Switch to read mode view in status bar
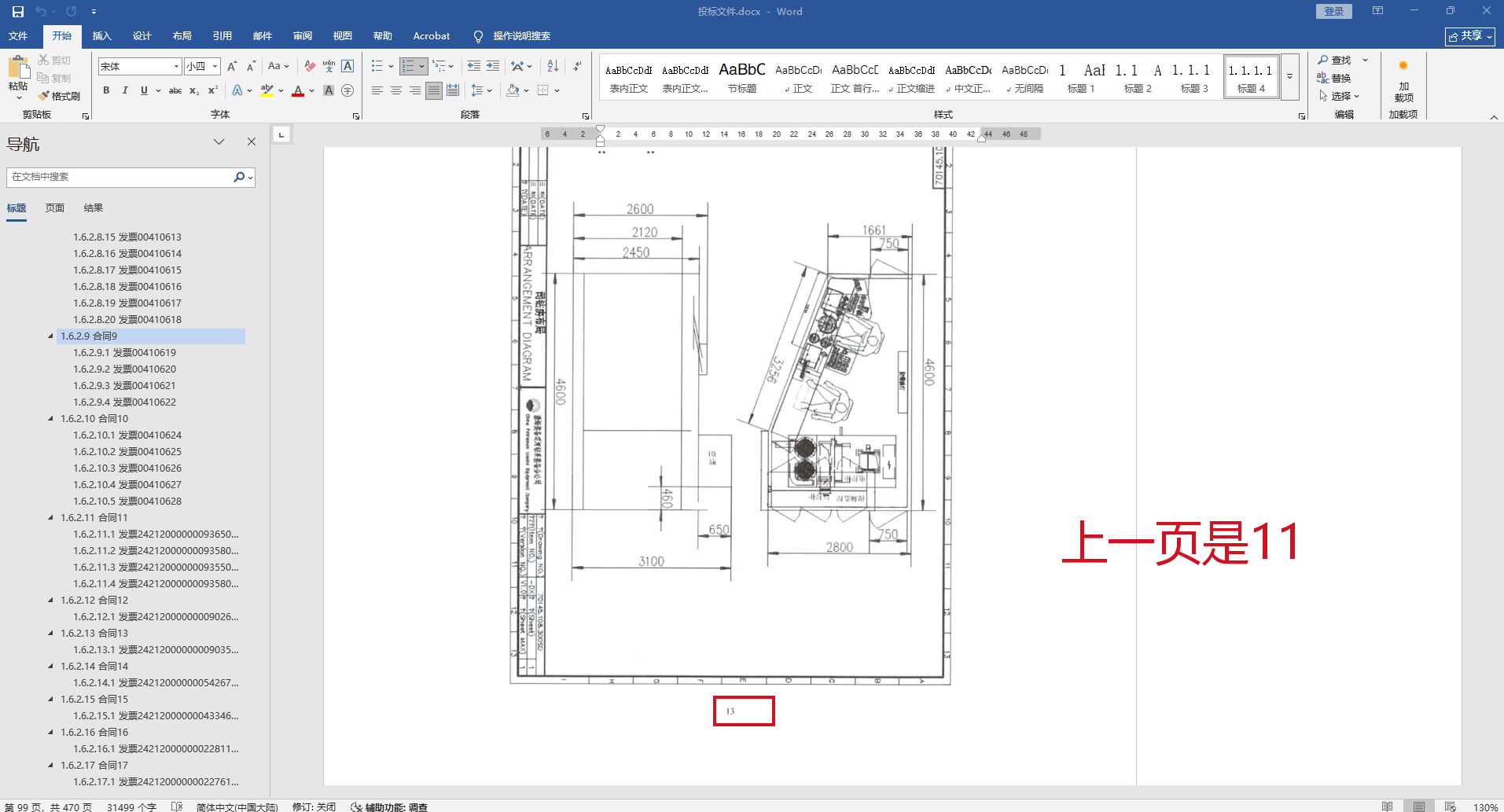The width and height of the screenshot is (1504, 812). pyautogui.click(x=1388, y=806)
